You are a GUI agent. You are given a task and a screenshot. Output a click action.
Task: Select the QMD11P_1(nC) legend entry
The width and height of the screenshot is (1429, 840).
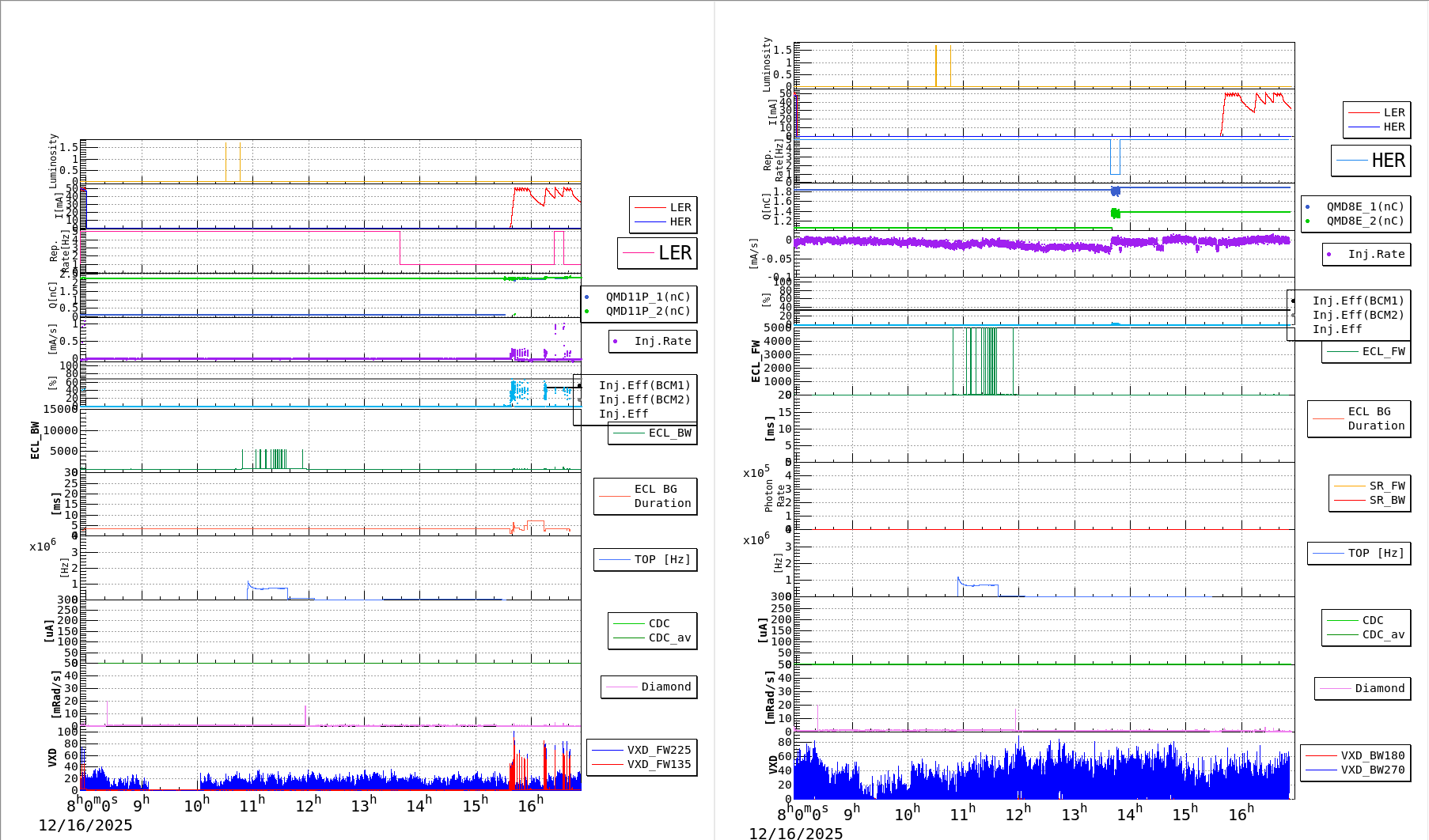point(647,297)
